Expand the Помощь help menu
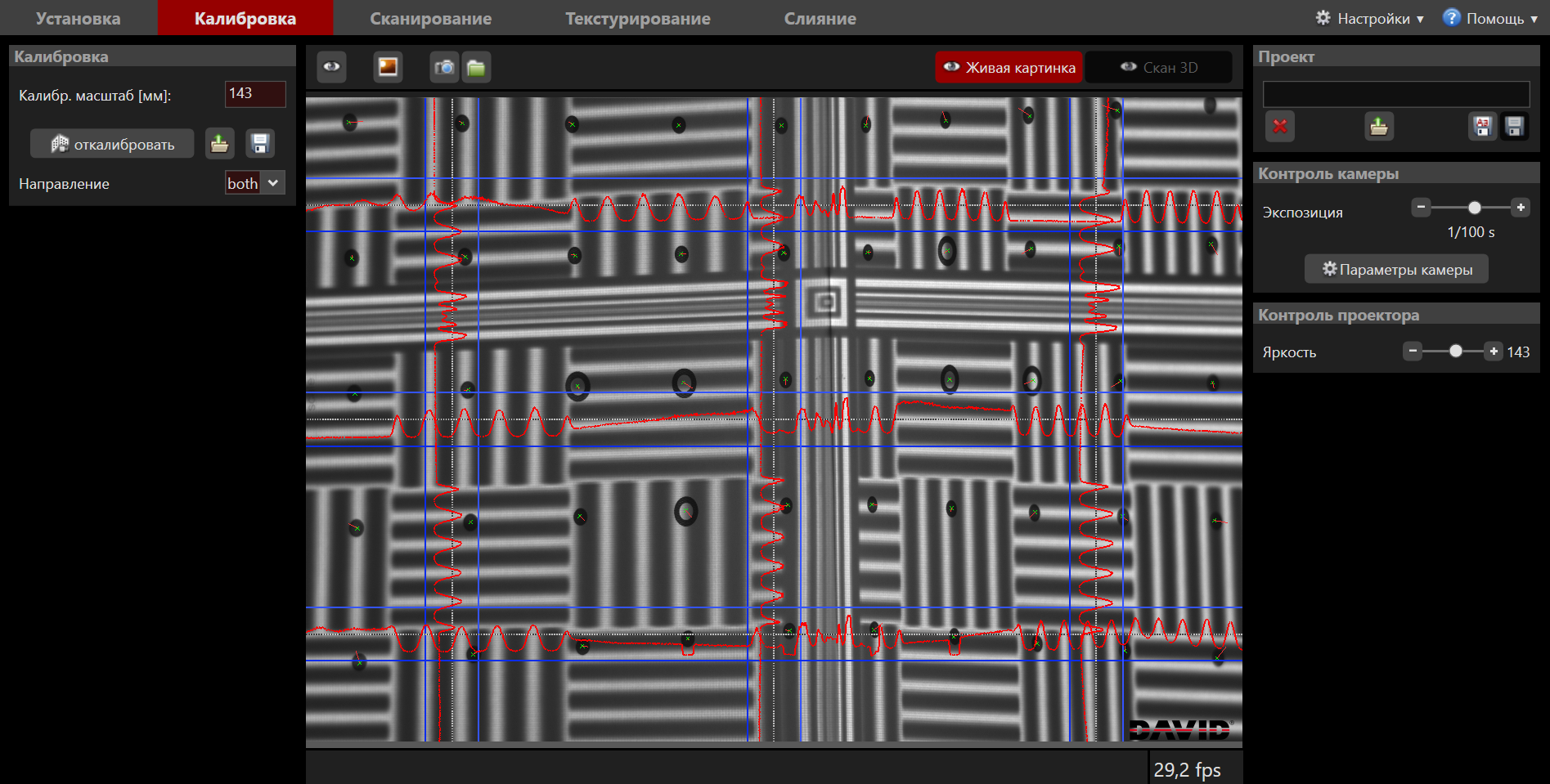This screenshot has width=1550, height=784. click(x=1490, y=18)
